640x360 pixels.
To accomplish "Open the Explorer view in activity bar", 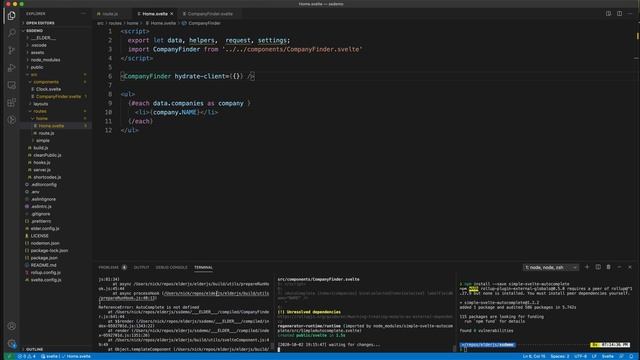I will click(x=11, y=16).
